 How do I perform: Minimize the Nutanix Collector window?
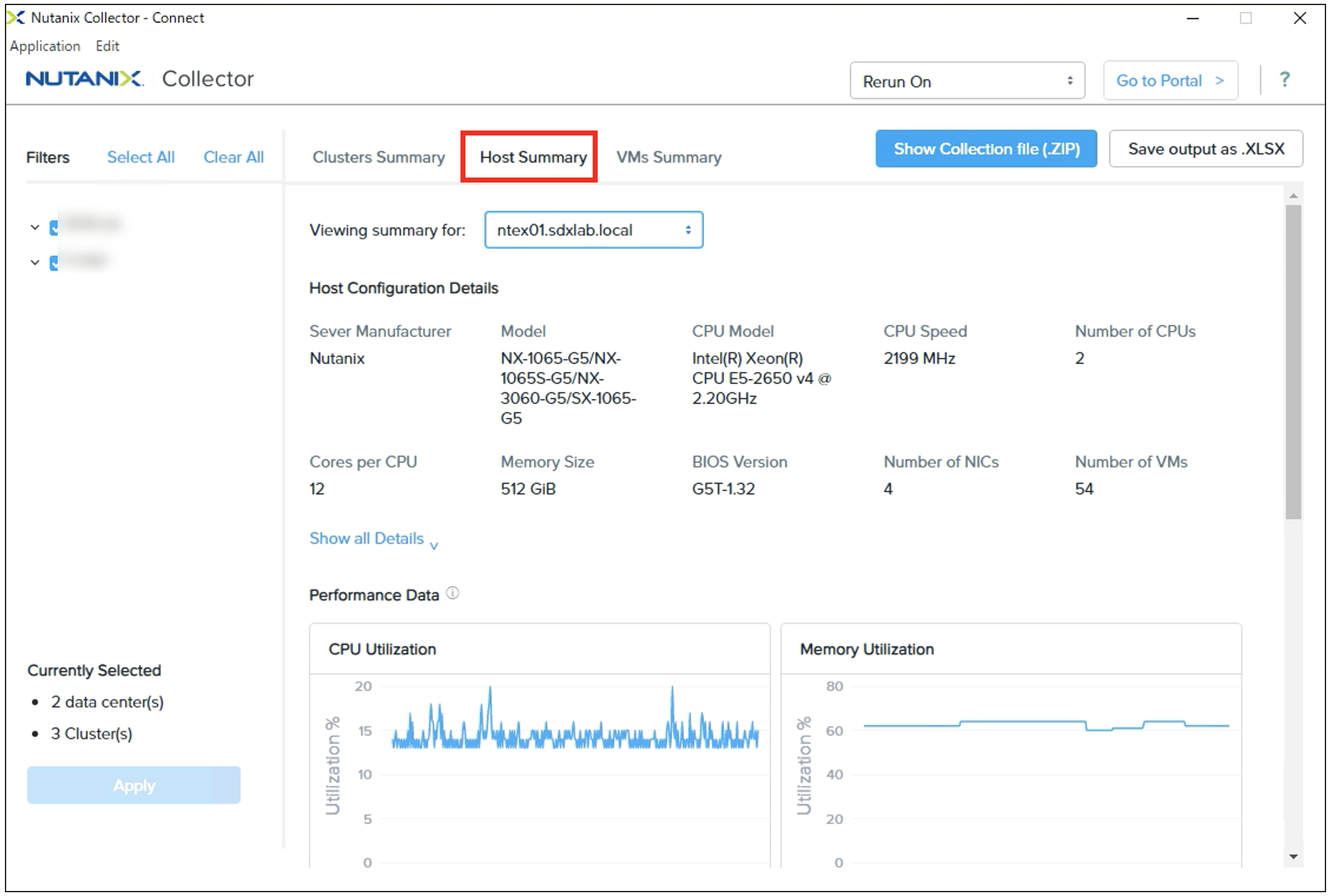[x=1192, y=18]
